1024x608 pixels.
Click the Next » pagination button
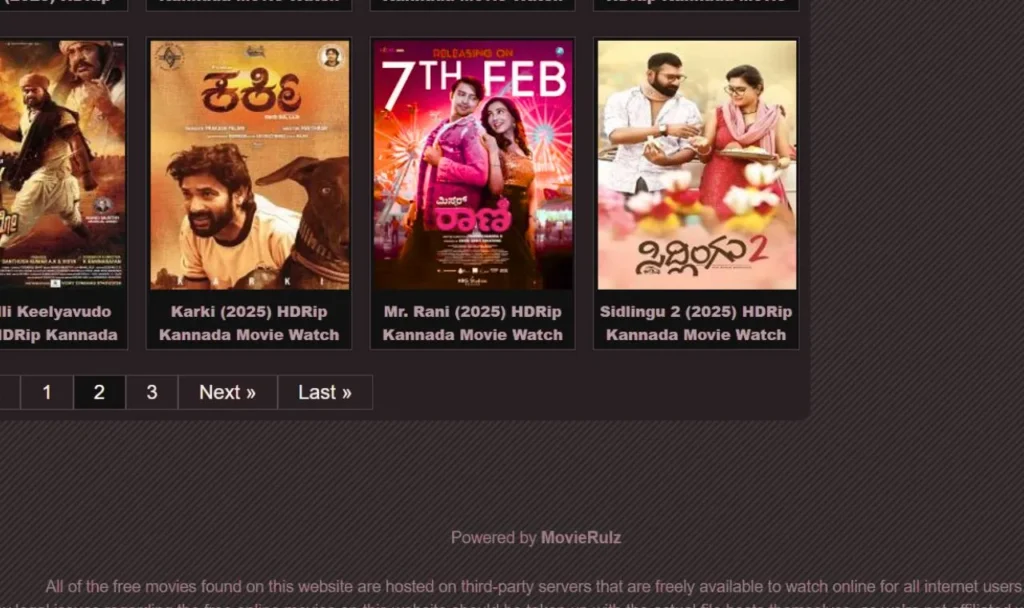(227, 392)
